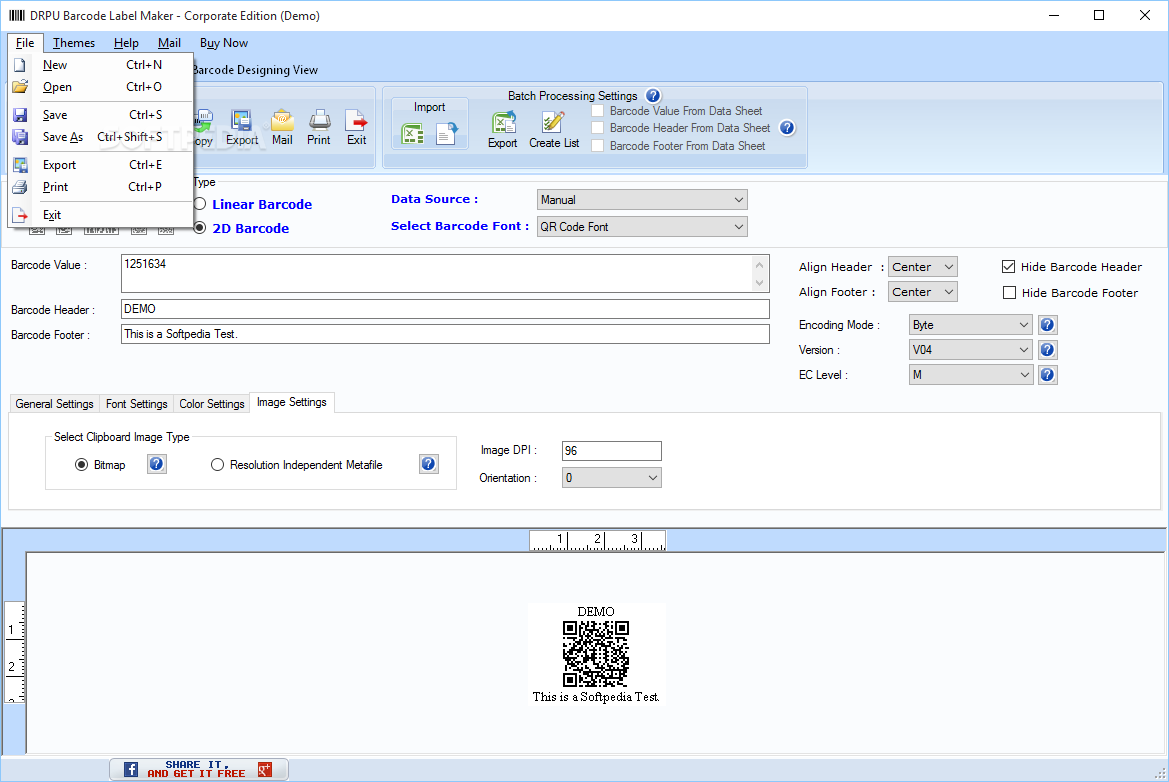Choose Save As from File menu
Screen dimensions: 1169x782
(x=101, y=137)
